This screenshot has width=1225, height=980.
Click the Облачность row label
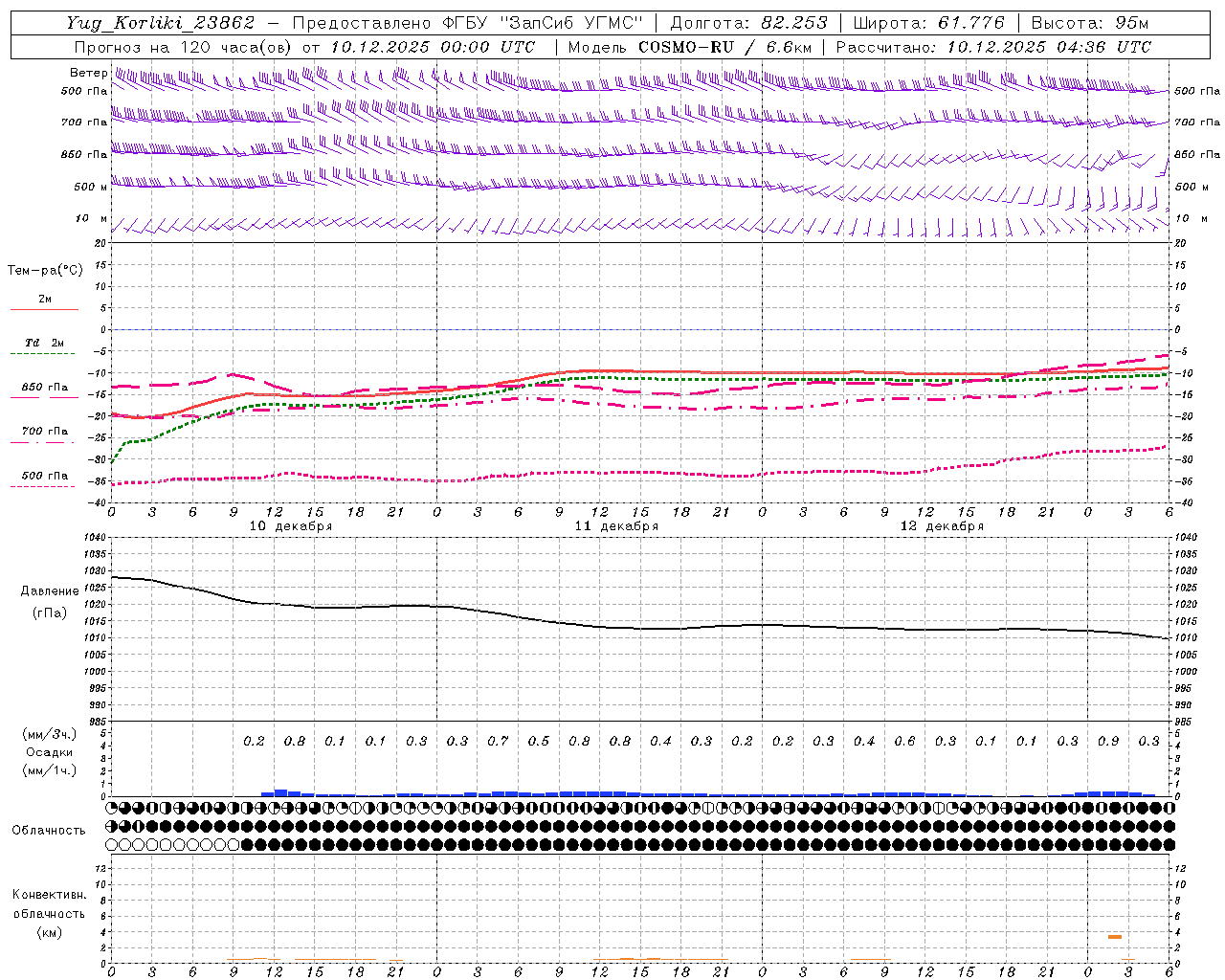49,830
